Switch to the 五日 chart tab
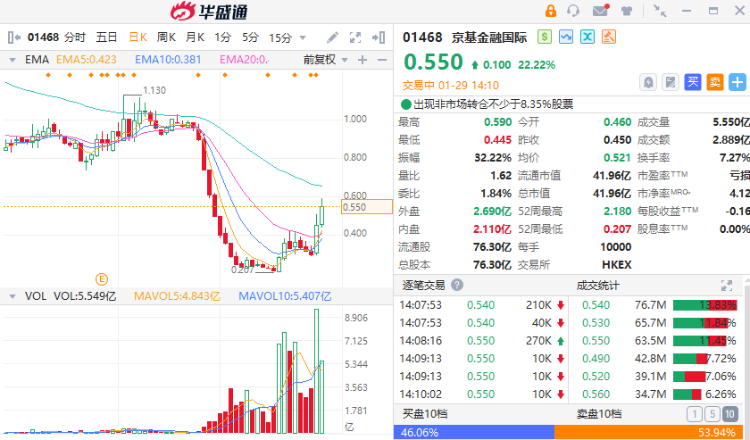This screenshot has height=440, width=750. [106, 37]
